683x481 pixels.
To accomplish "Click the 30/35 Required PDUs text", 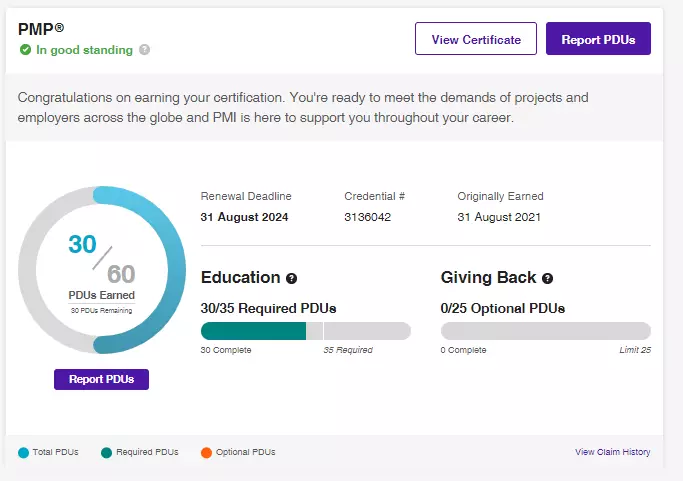I will point(268,308).
